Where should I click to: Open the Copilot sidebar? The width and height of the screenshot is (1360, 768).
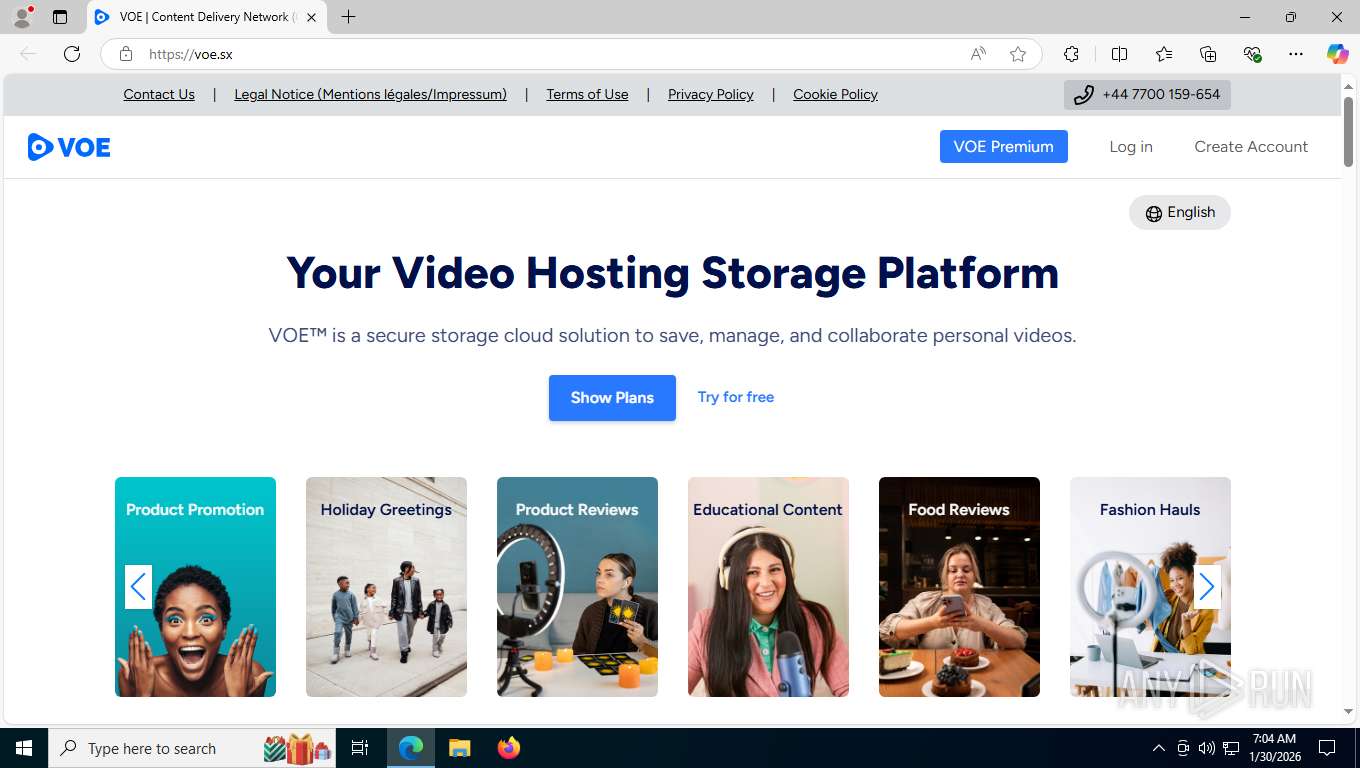(x=1337, y=54)
